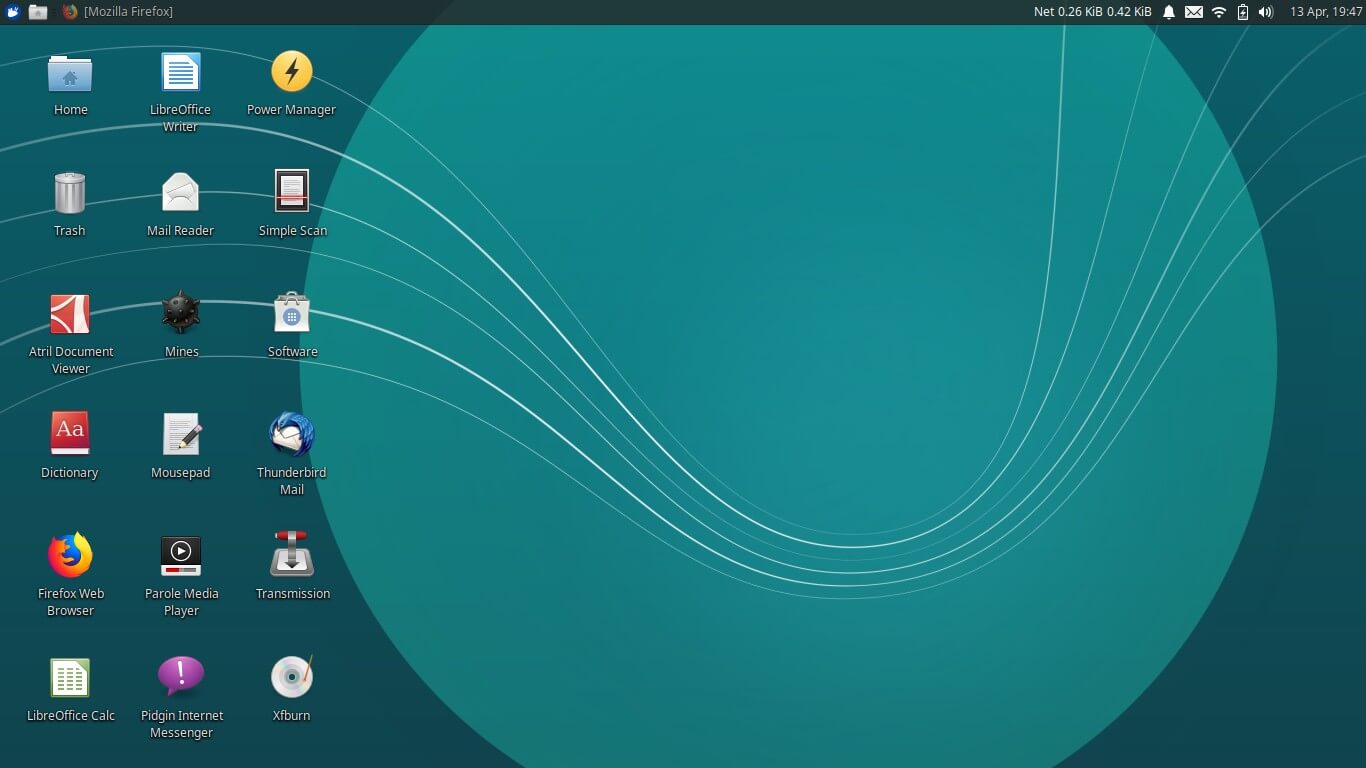Open the Software store icon

(x=292, y=313)
